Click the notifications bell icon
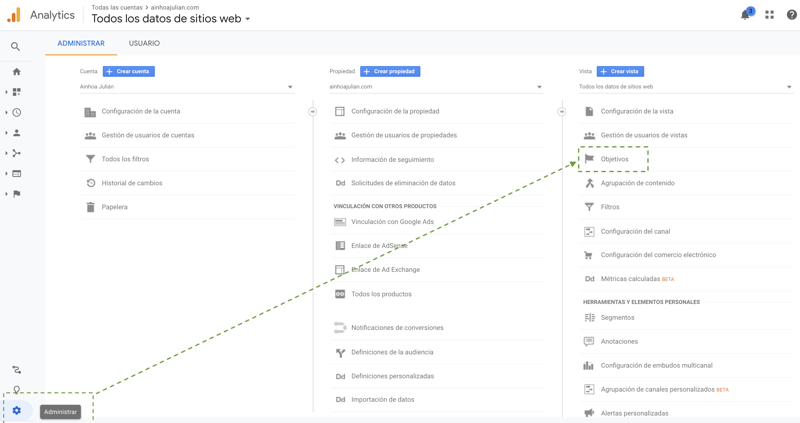800x423 pixels. click(745, 15)
